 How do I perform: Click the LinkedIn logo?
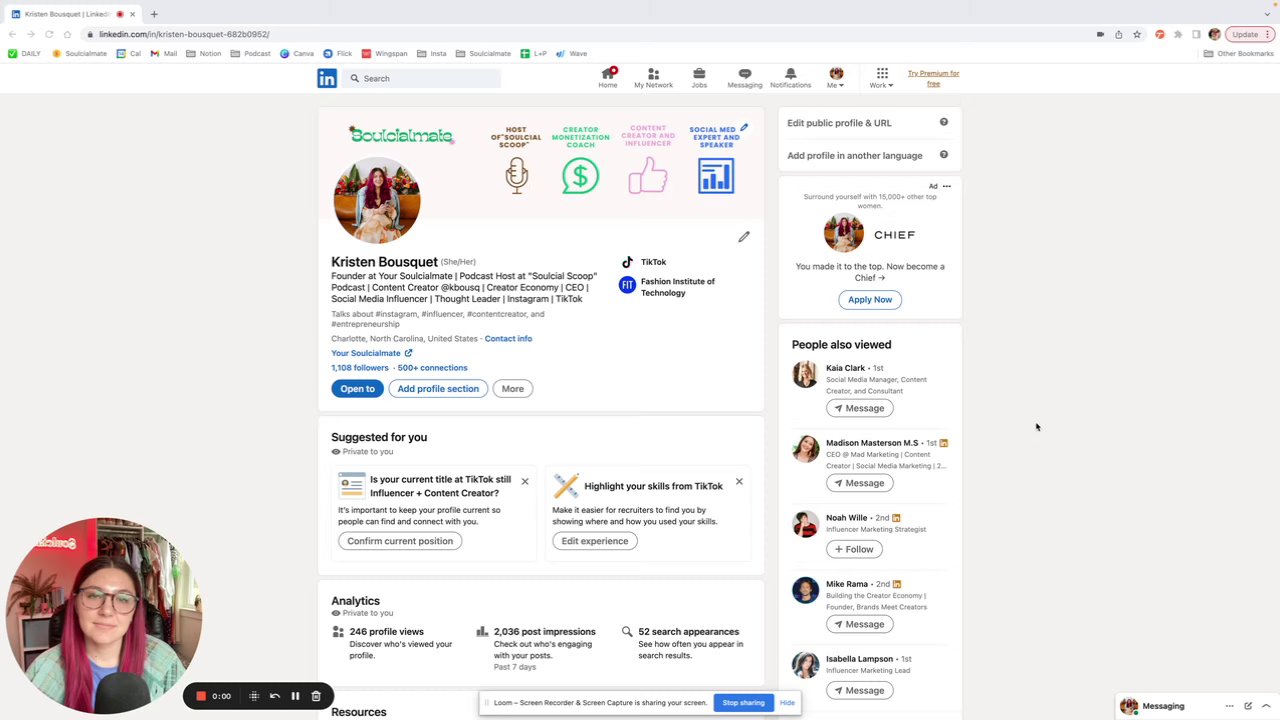[327, 78]
